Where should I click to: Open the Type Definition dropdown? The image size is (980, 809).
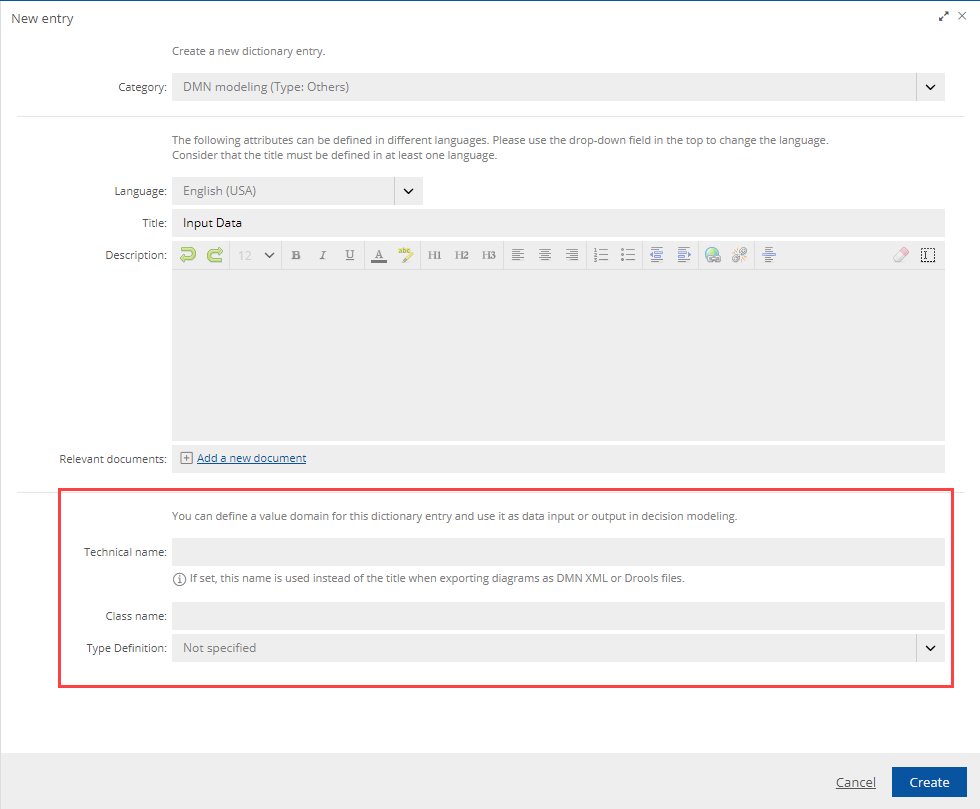(930, 648)
